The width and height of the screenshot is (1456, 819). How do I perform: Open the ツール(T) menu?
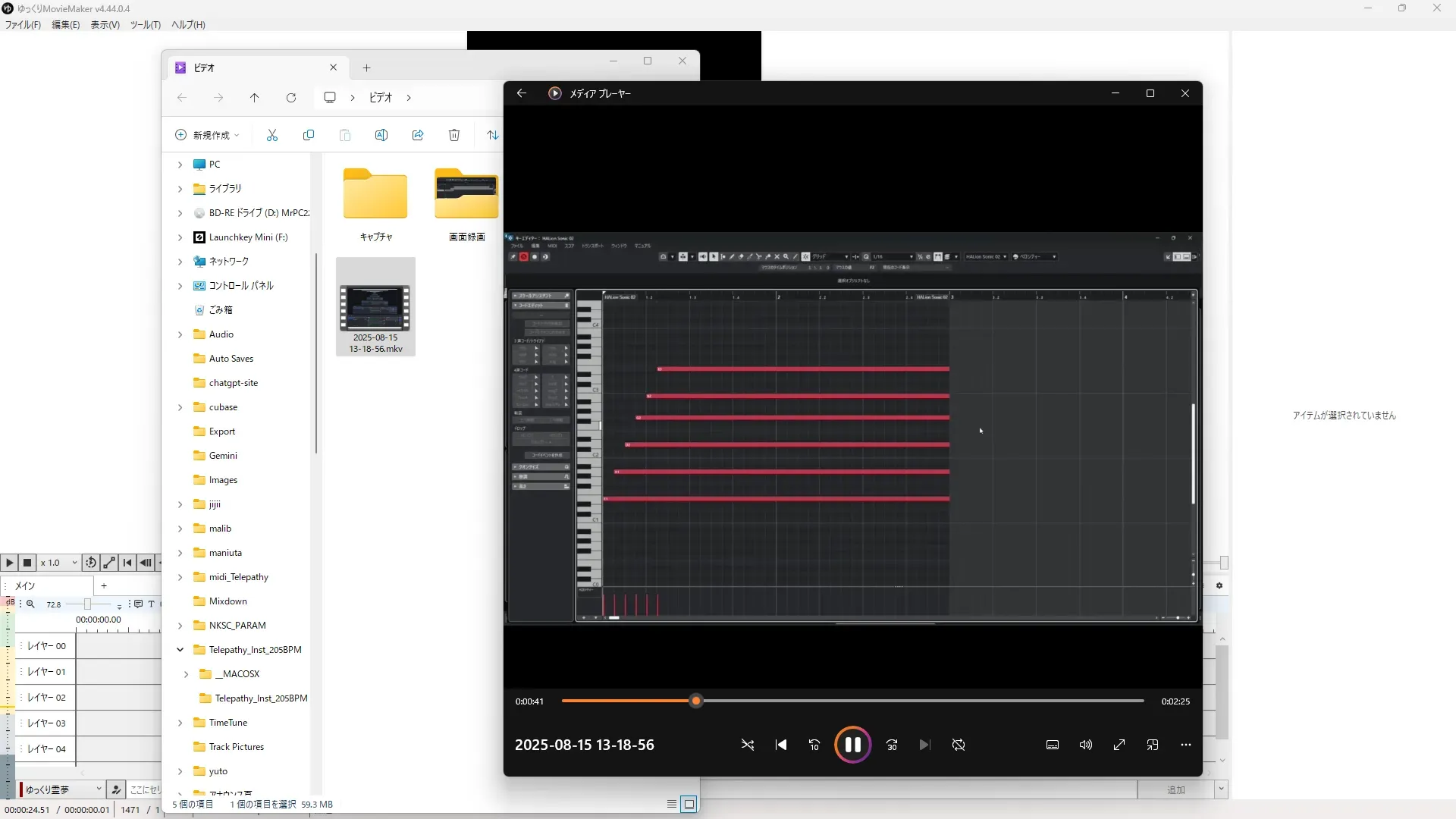coord(145,24)
